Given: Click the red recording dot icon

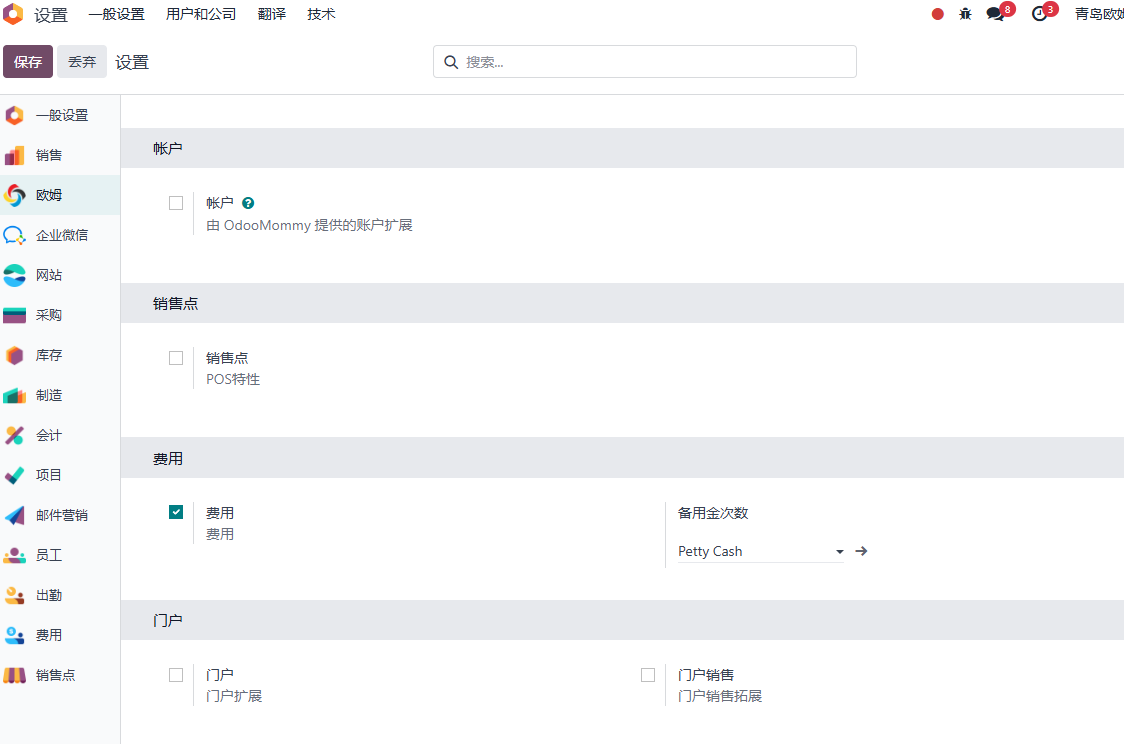Looking at the screenshot, I should point(937,14).
